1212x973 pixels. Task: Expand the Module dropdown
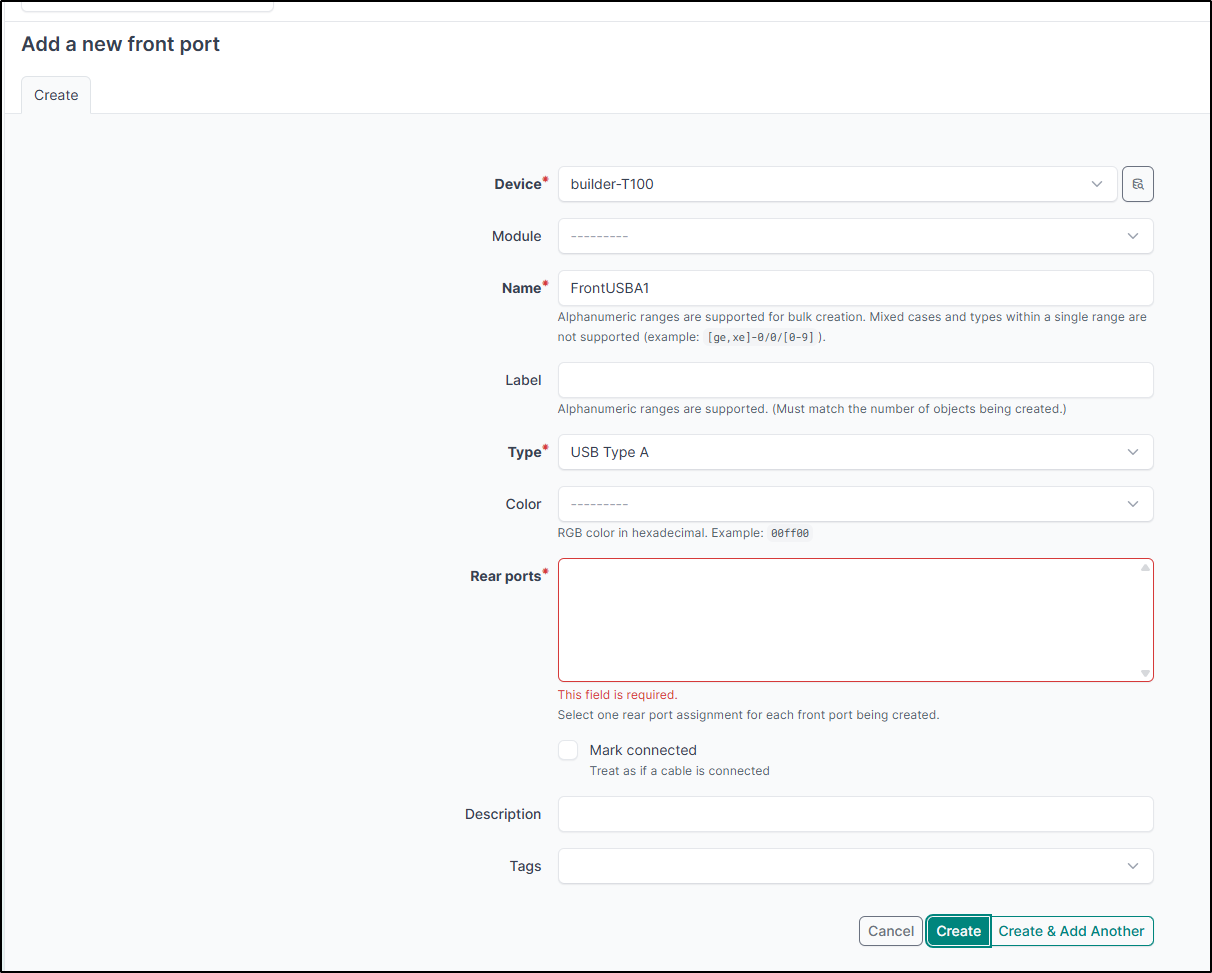(x=855, y=236)
